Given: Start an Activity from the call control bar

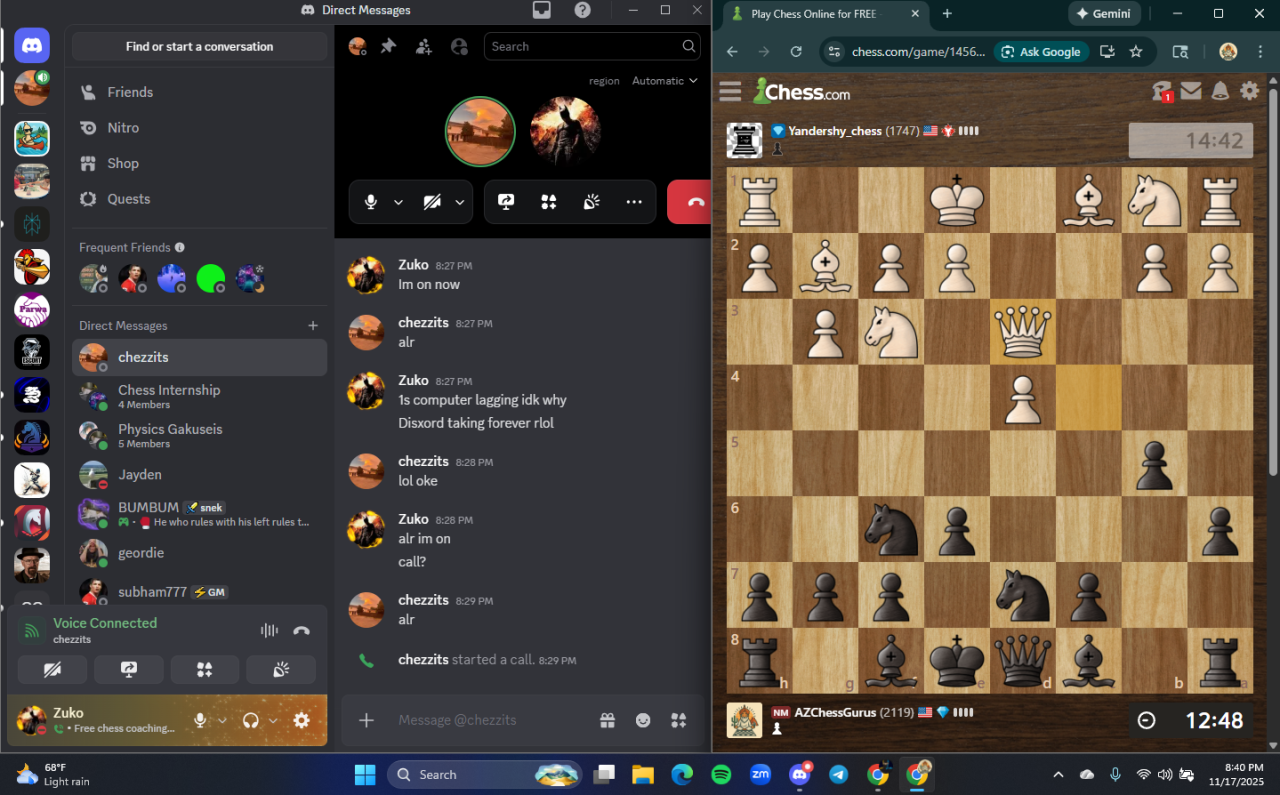Looking at the screenshot, I should (549, 202).
